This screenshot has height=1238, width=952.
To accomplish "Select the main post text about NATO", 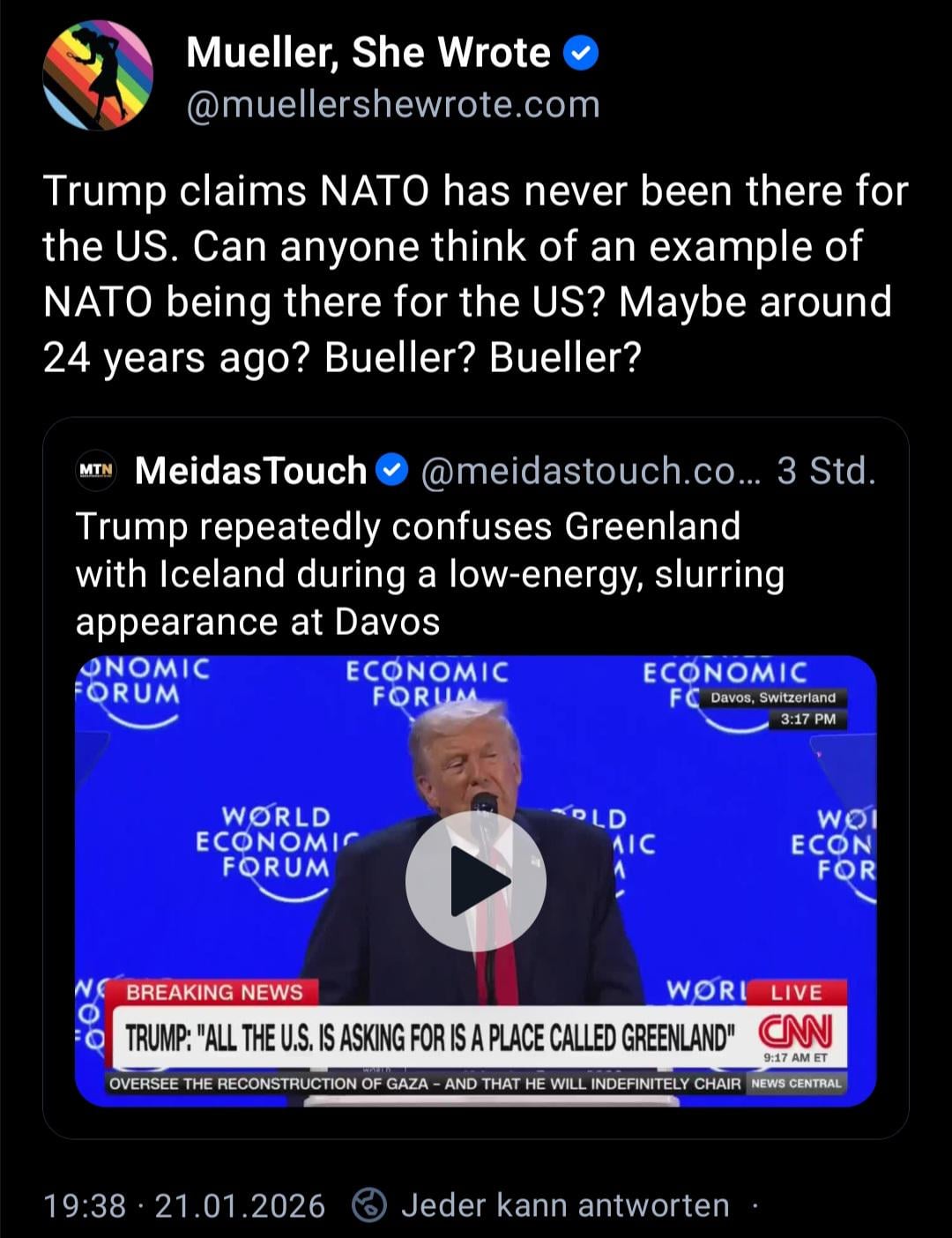I will point(474,273).
